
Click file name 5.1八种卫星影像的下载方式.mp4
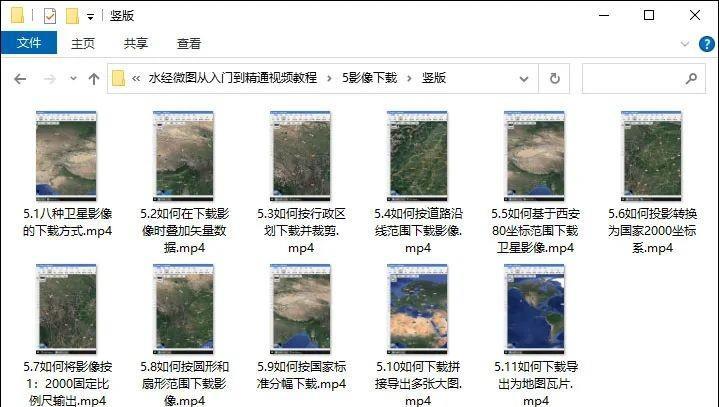pos(67,222)
